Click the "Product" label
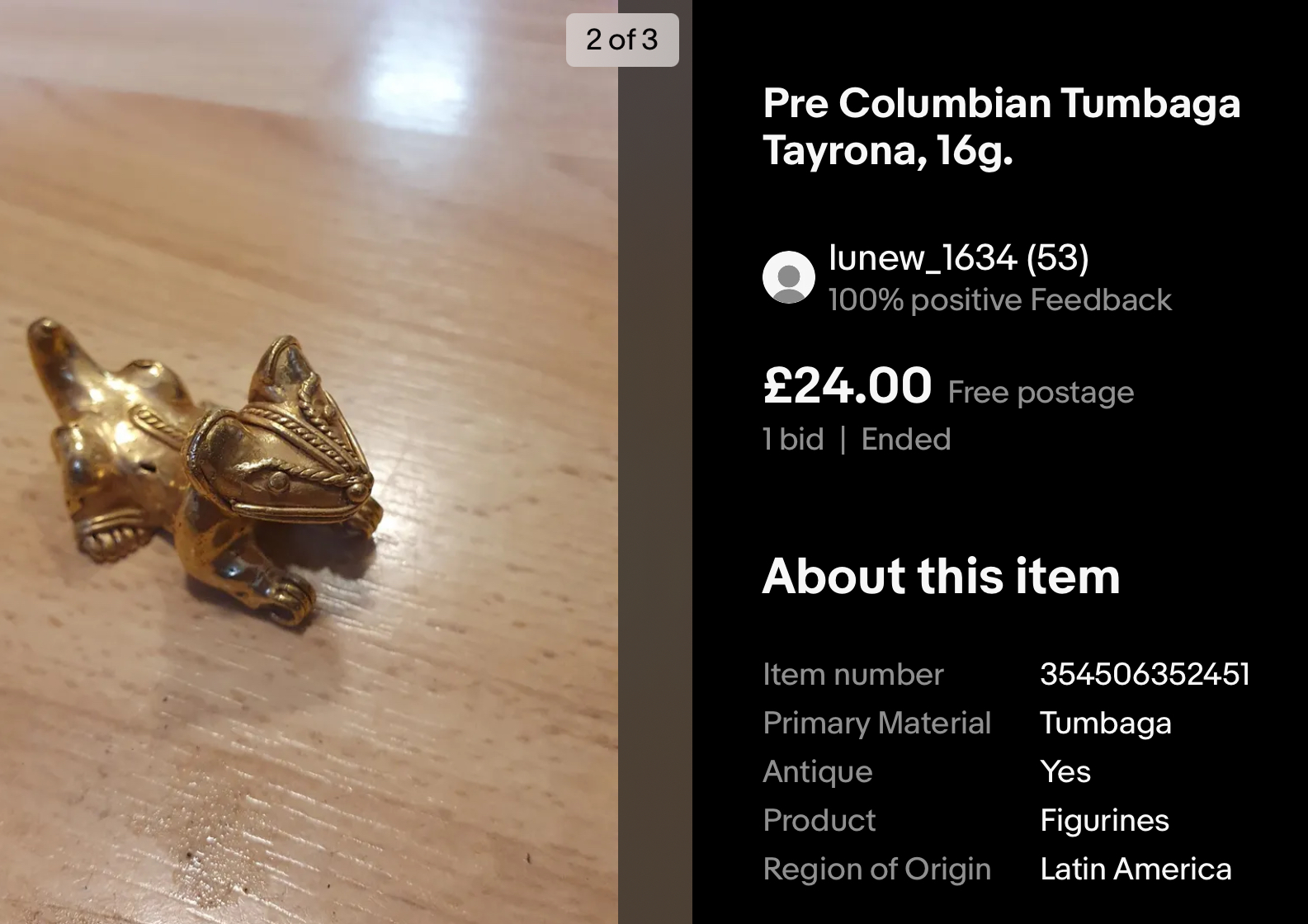This screenshot has width=1308, height=924. [x=819, y=820]
